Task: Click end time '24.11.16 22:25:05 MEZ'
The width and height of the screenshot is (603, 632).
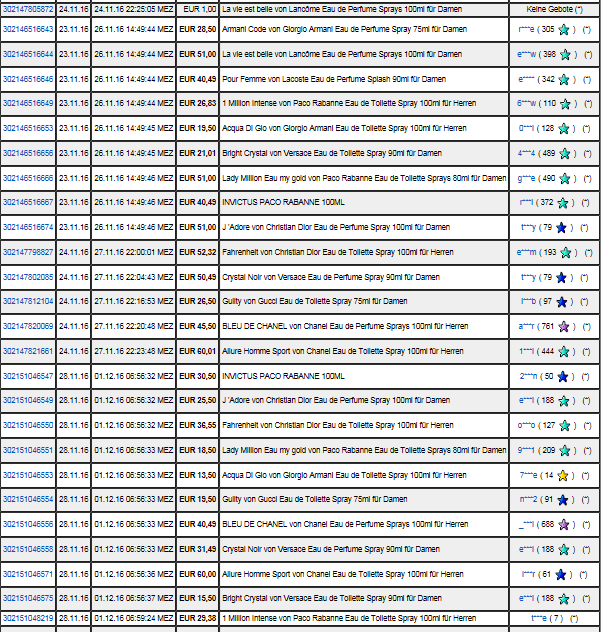Action: click(x=134, y=9)
